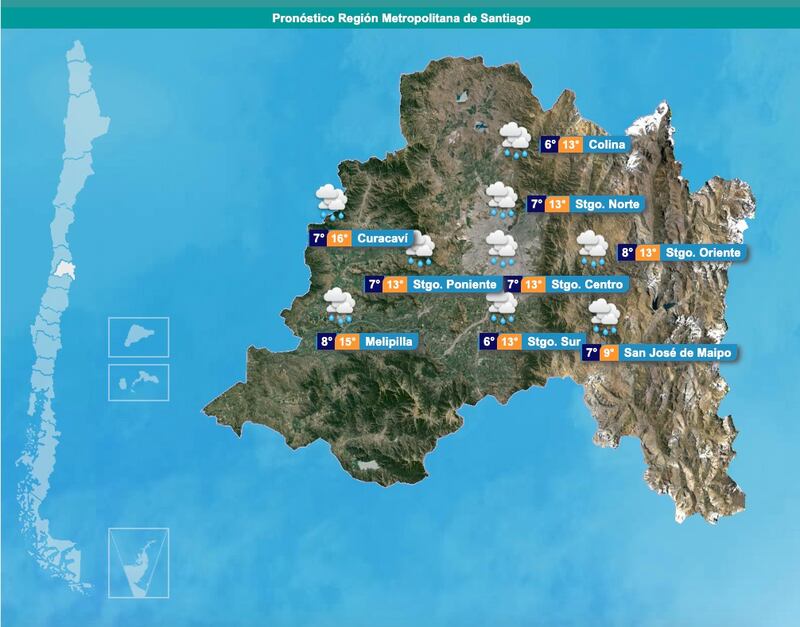Viewport: 800px width, 627px height.
Task: Click Stgo. Norte's 7° minimum temperature
Action: coord(536,205)
